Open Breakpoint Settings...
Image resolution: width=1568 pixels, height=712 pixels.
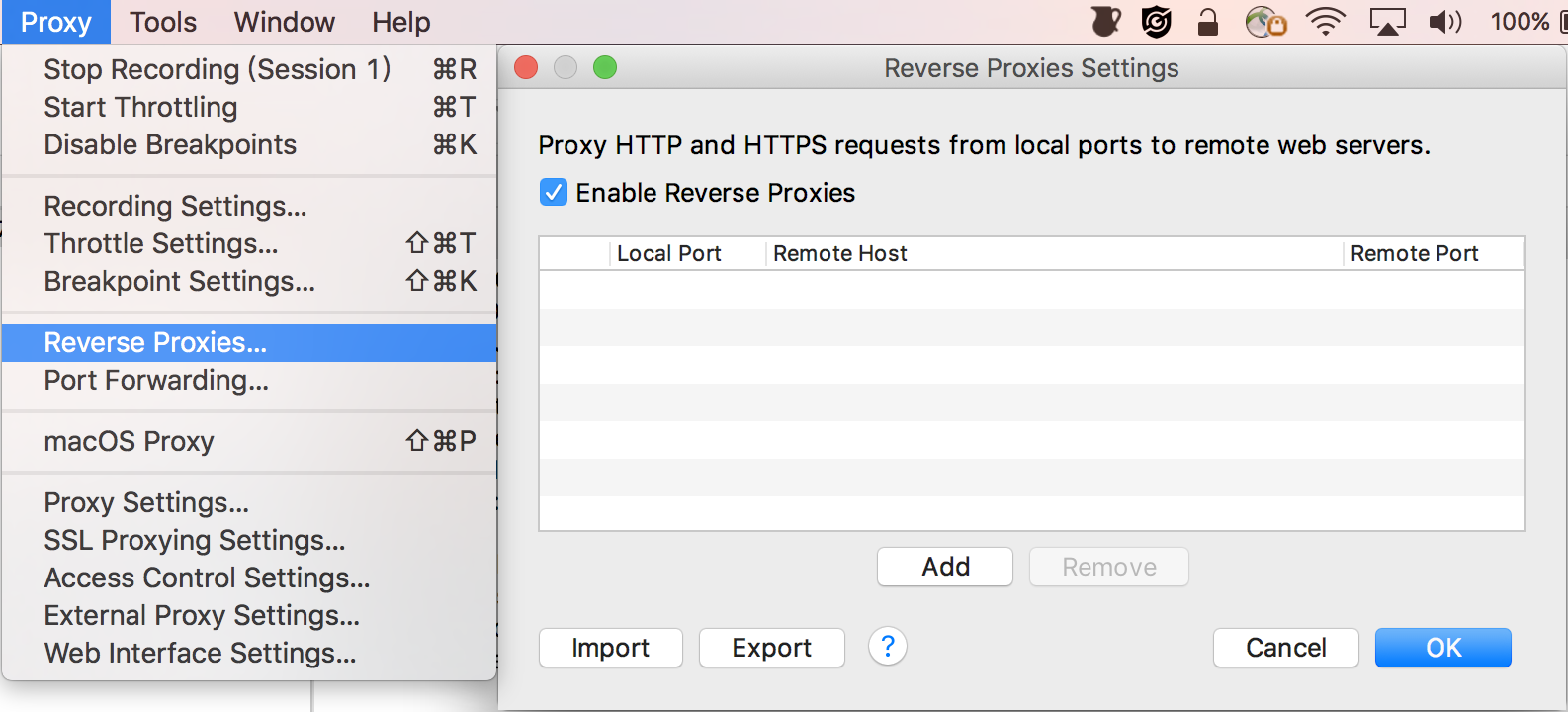(249, 281)
